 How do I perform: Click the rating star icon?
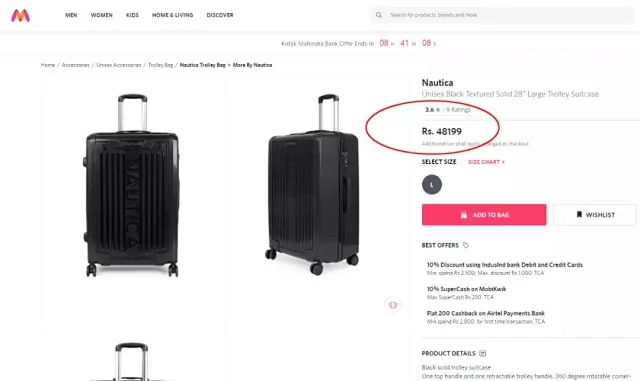[438, 110]
